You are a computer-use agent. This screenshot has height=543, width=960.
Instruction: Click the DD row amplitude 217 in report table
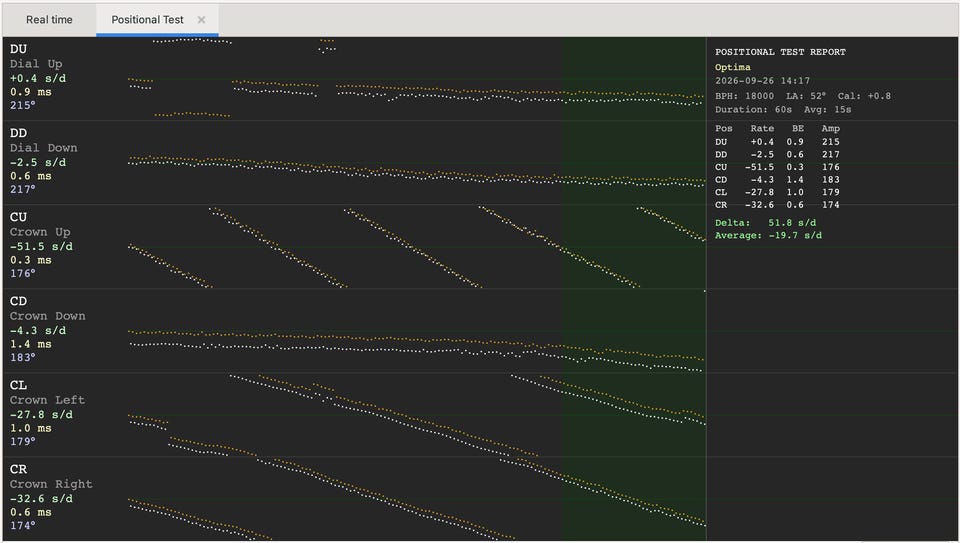click(x=831, y=155)
